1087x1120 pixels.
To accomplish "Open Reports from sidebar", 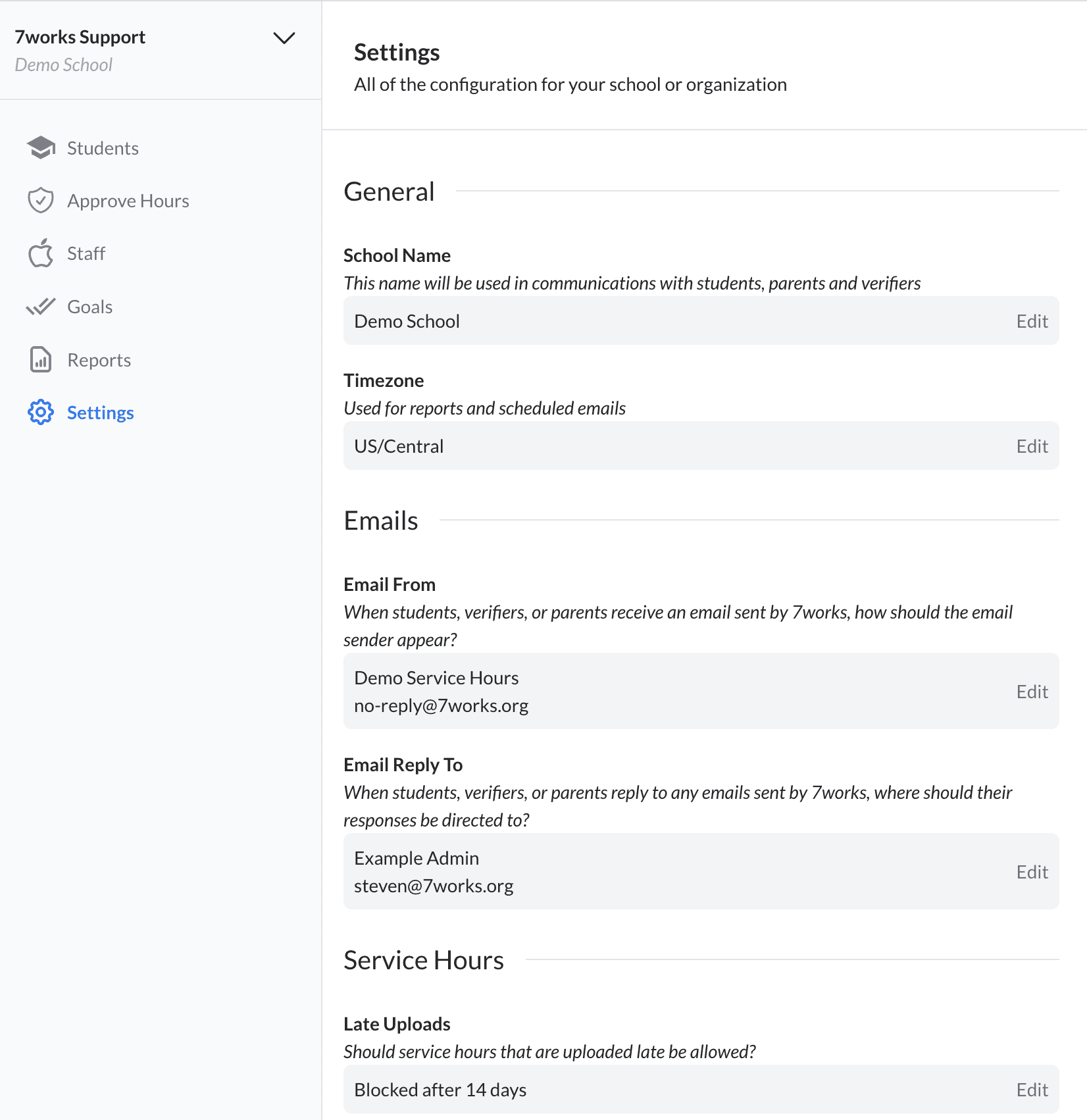I will (x=99, y=361).
